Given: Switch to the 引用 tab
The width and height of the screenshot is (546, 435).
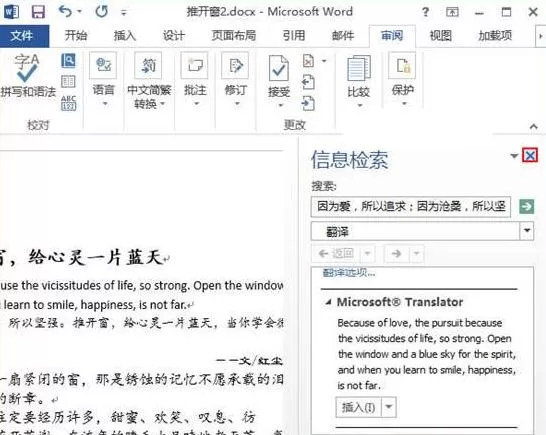Looking at the screenshot, I should 294,36.
